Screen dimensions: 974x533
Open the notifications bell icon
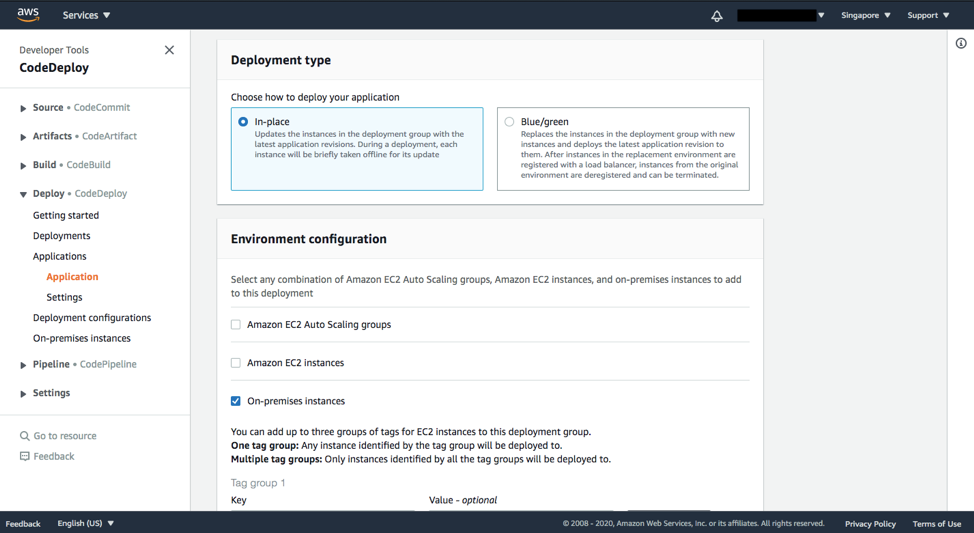click(717, 16)
